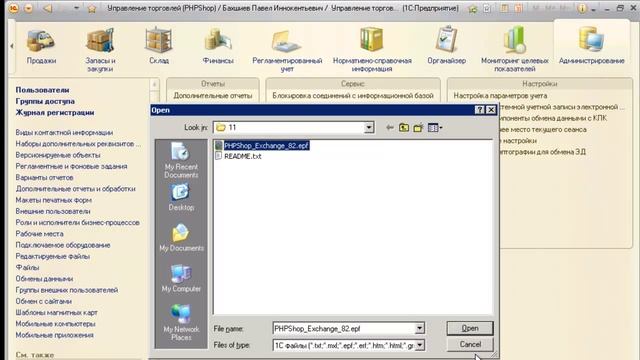This screenshot has width=640, height=360.
Task: Open Дополнительные отчеты under Отчеты
Action: (x=213, y=96)
